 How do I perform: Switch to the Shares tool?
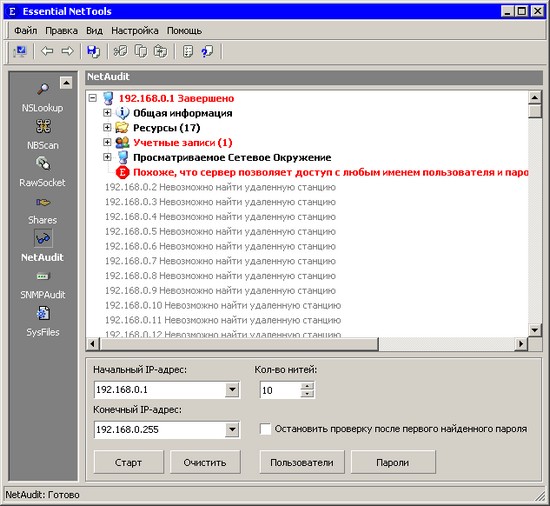point(43,202)
